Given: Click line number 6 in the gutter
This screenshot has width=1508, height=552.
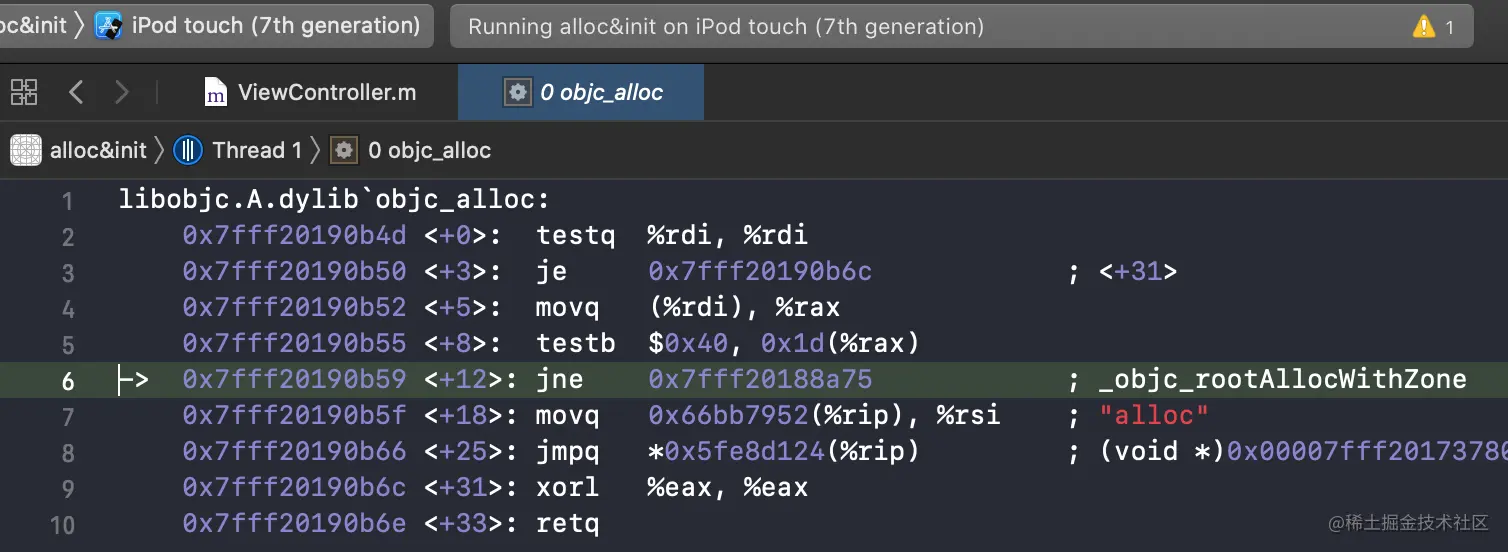Looking at the screenshot, I should point(67,381).
